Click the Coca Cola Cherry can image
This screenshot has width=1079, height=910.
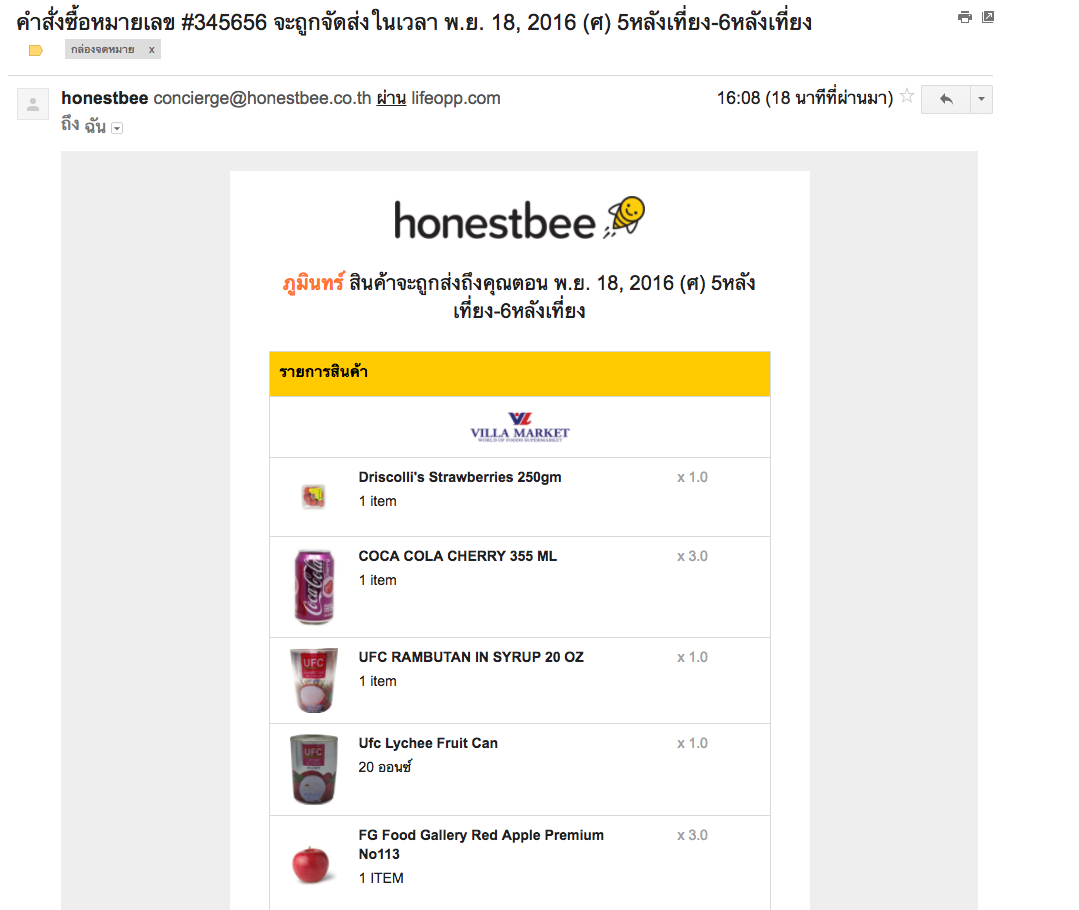(x=313, y=587)
